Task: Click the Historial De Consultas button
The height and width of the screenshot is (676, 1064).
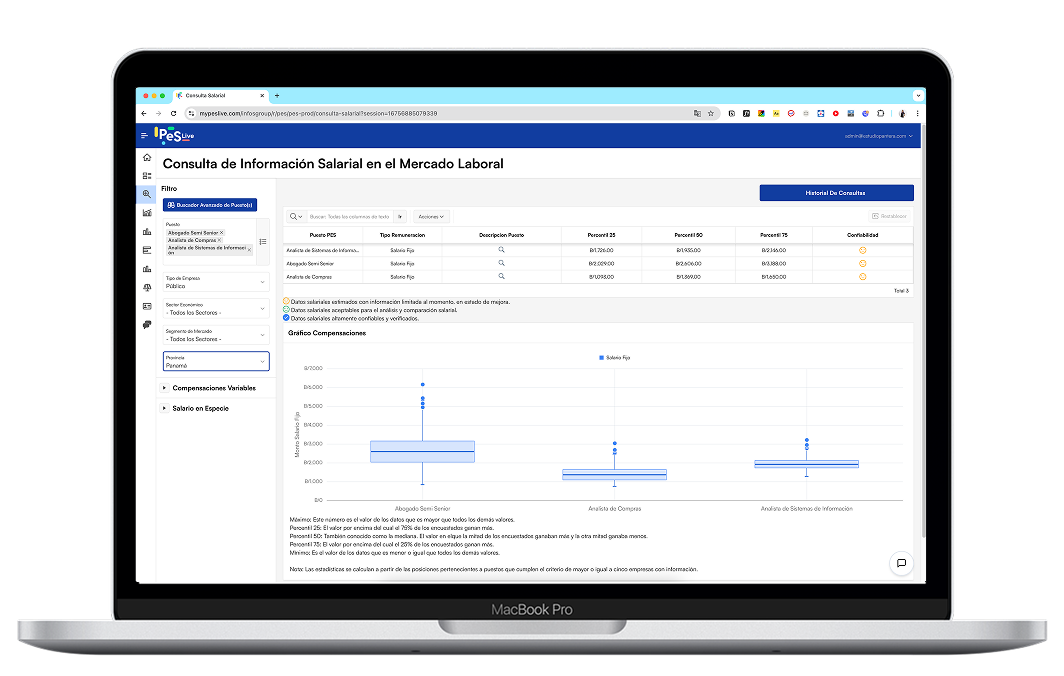Action: click(x=836, y=192)
